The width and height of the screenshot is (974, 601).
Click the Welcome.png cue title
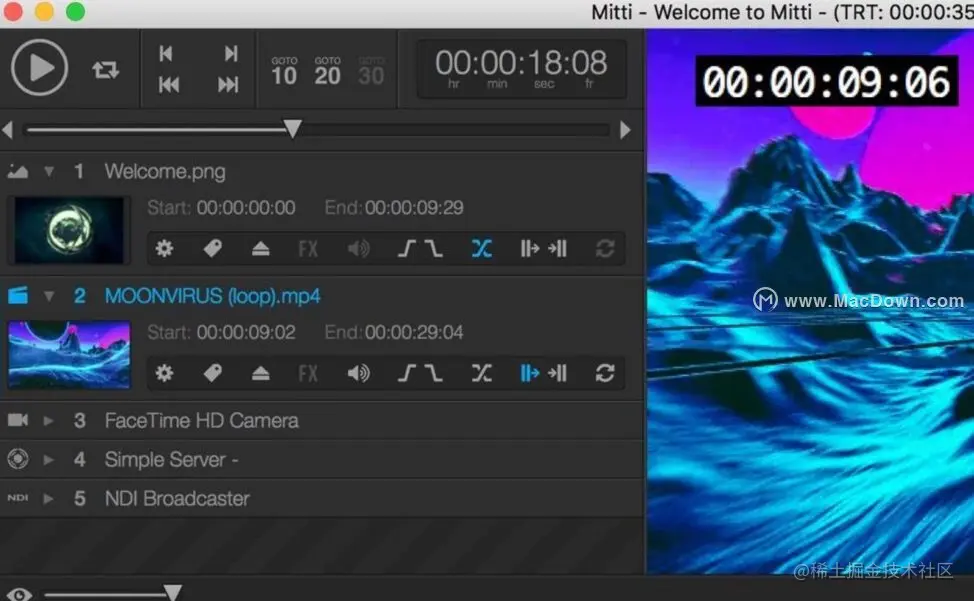click(165, 171)
